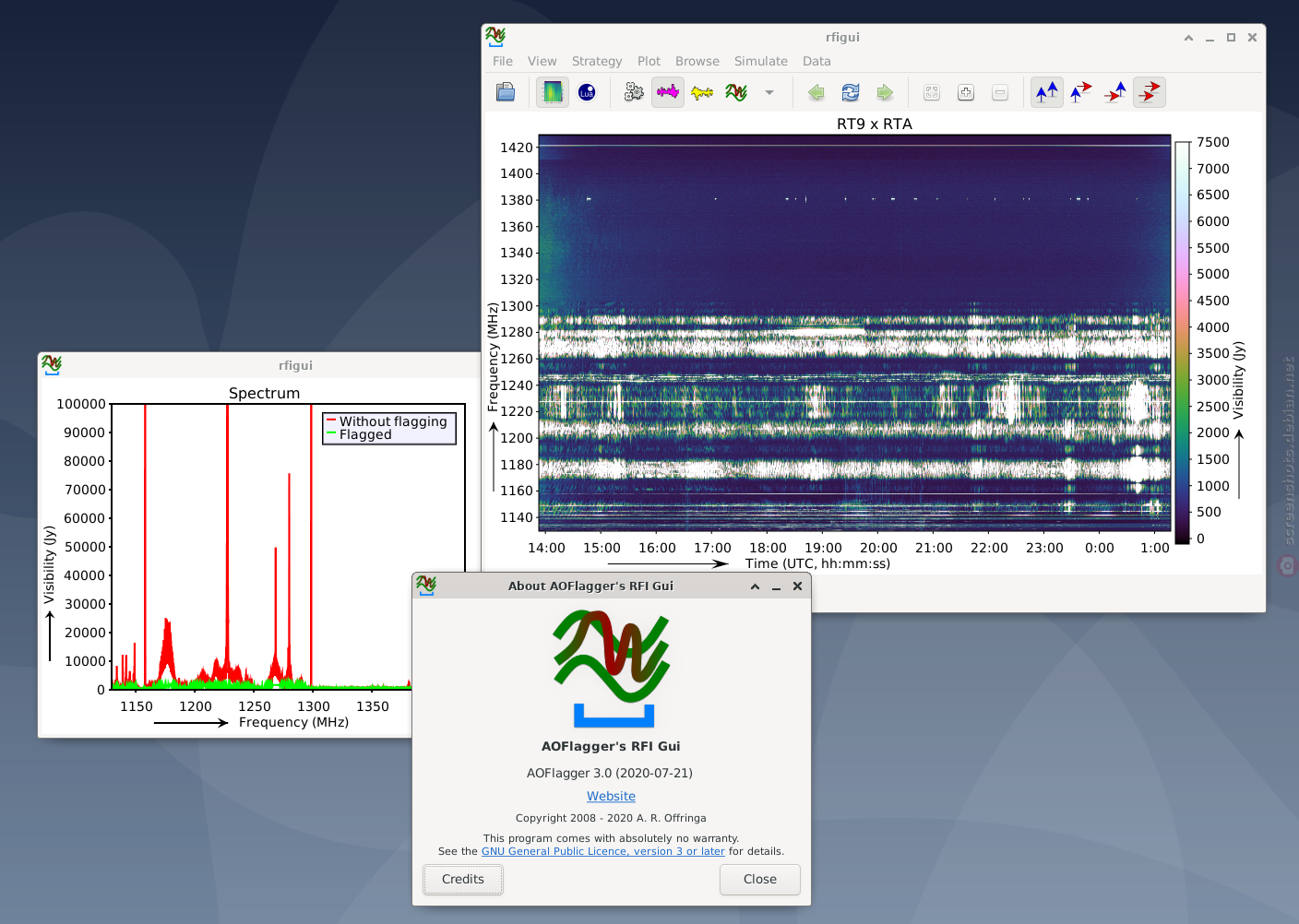Click the 'Spectrum' plot title

tap(265, 393)
